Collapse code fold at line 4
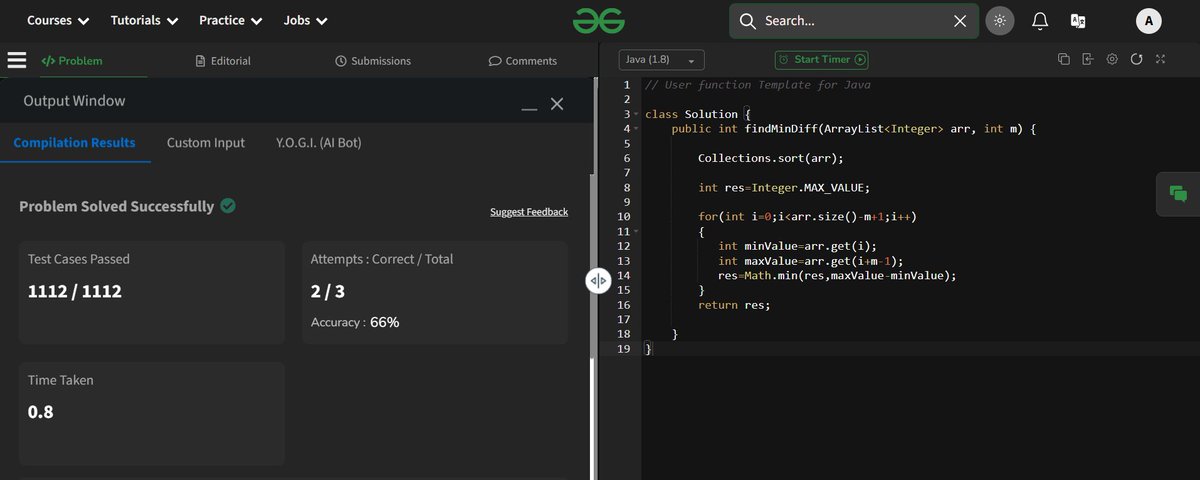Screen dimensions: 1200x480 tap(636, 129)
